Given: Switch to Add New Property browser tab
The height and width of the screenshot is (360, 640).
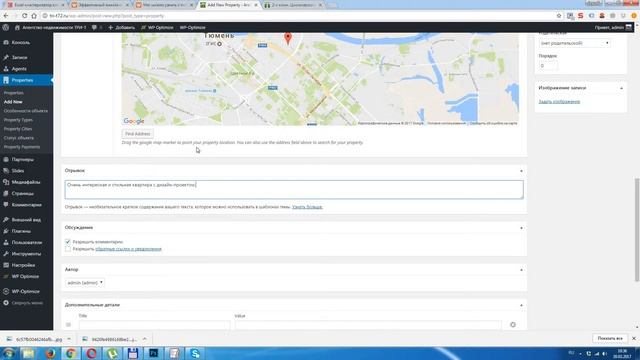Looking at the screenshot, I should [x=229, y=5].
